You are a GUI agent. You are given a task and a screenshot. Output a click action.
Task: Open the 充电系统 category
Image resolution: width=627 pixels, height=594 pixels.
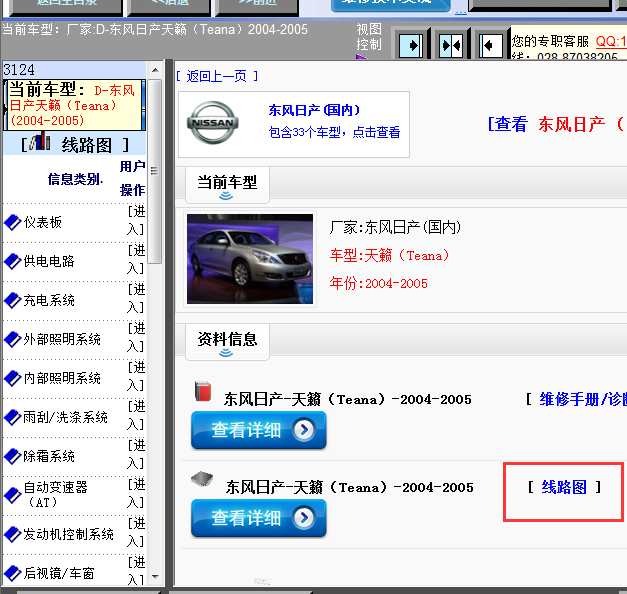(49, 300)
